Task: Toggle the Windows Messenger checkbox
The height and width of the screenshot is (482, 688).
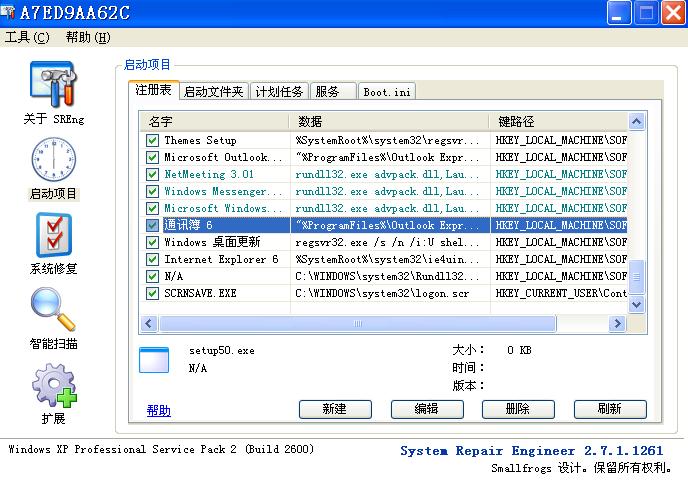Action: tap(152, 192)
